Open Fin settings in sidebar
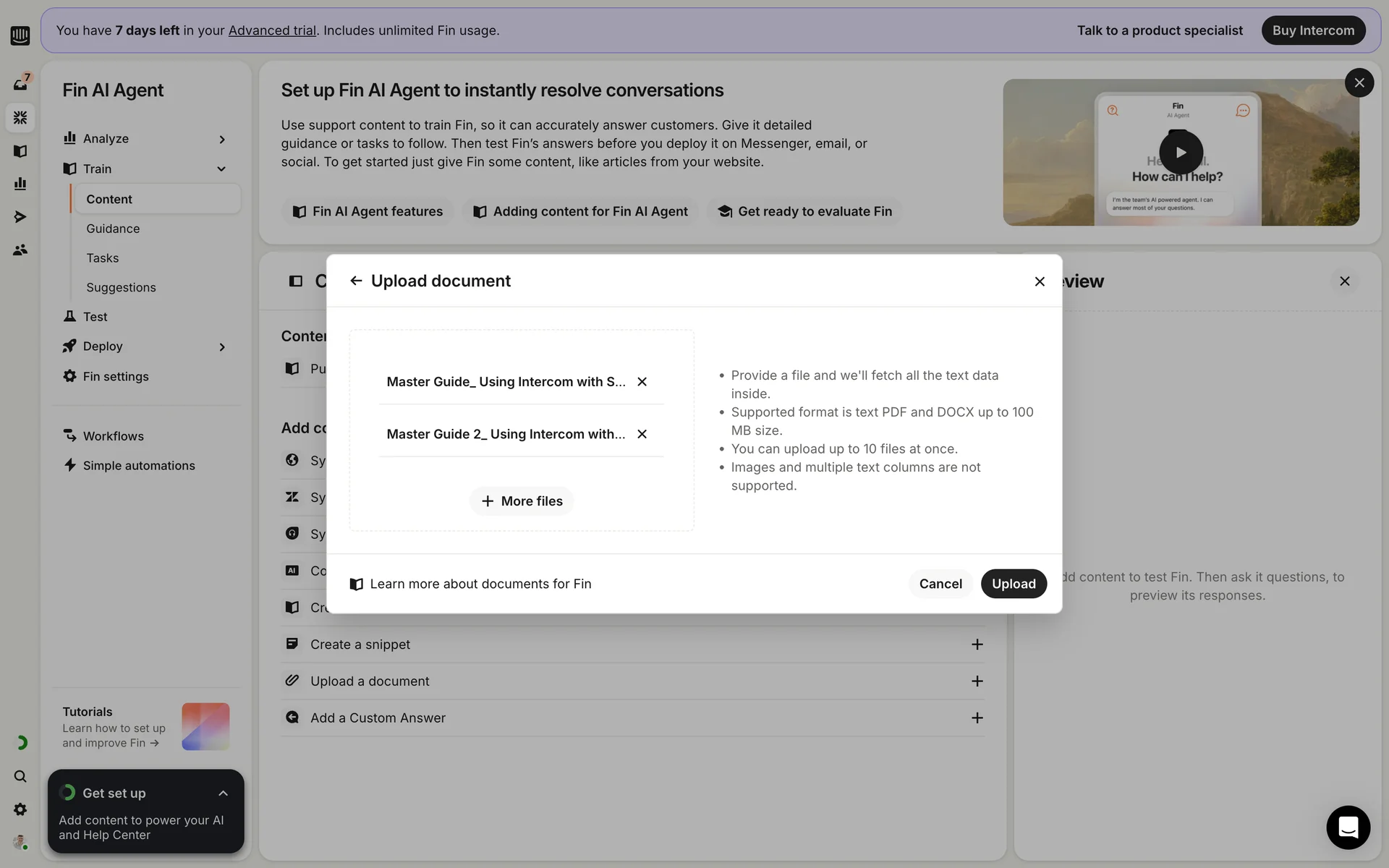The height and width of the screenshot is (868, 1389). pos(116,376)
